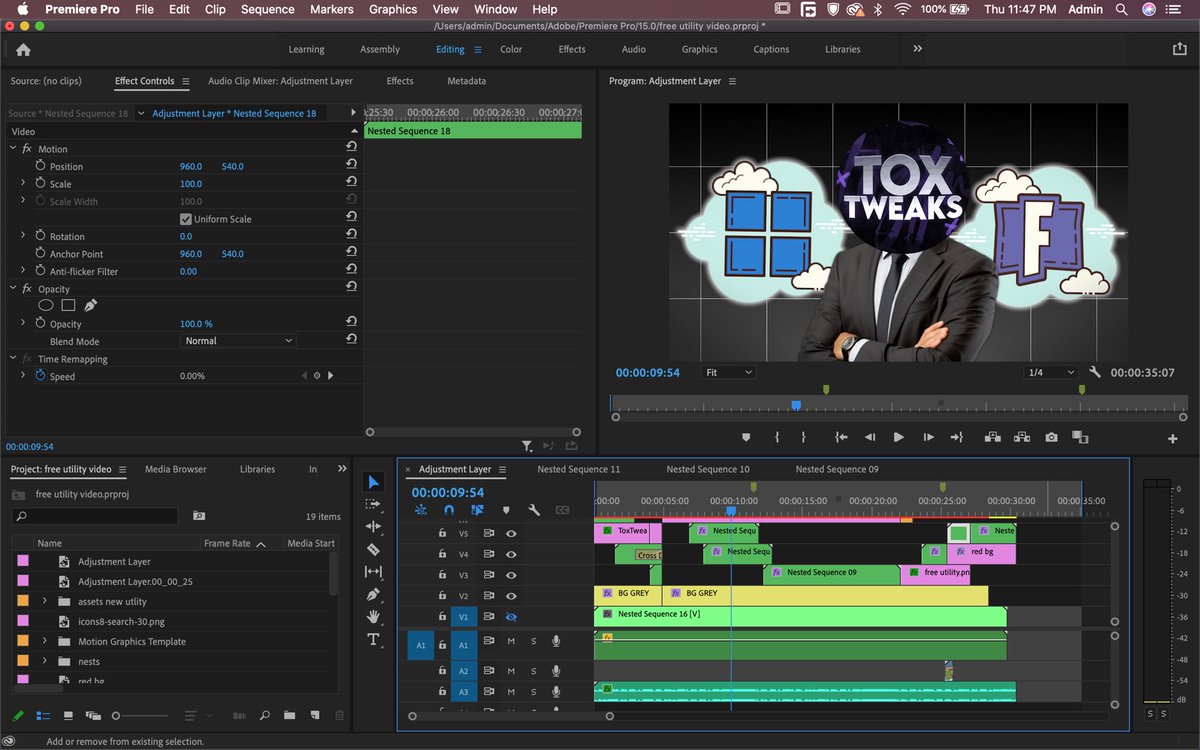Screen dimensions: 1200x750
Task: Expand the Motion Graphics Template bin
Action: click(x=44, y=641)
